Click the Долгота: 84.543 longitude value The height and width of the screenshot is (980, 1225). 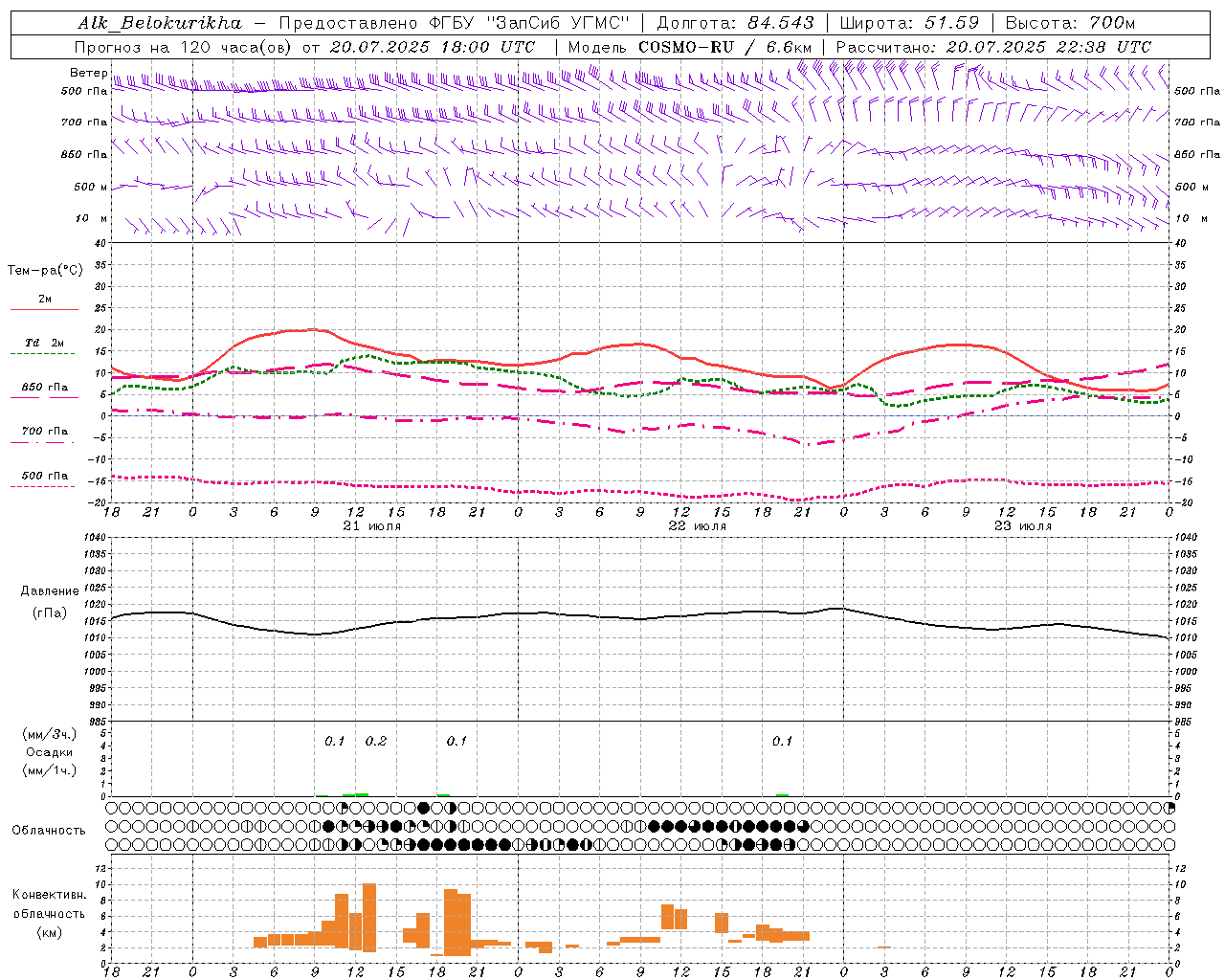click(735, 22)
